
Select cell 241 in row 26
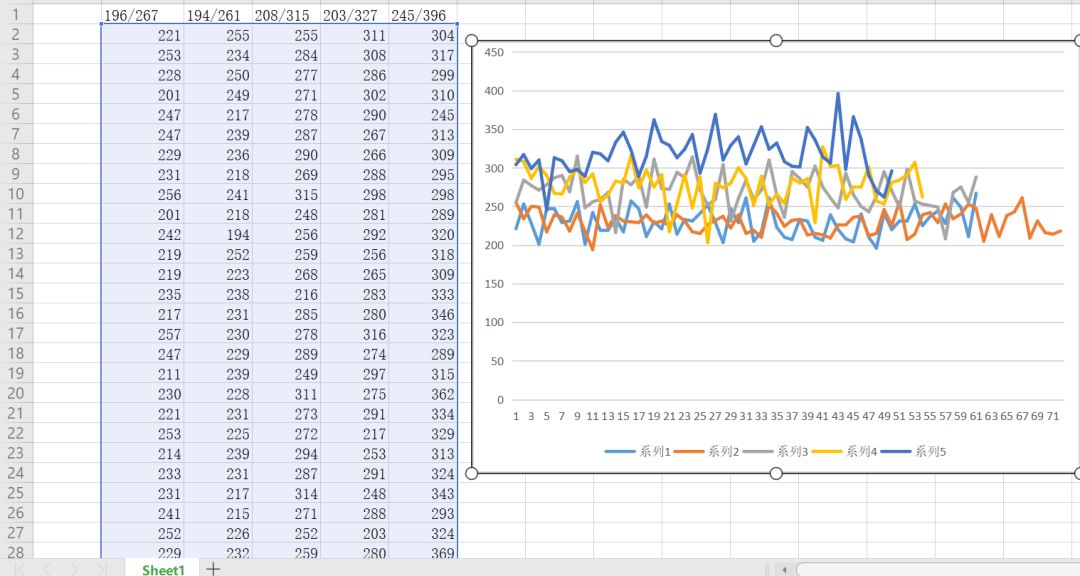(x=143, y=514)
